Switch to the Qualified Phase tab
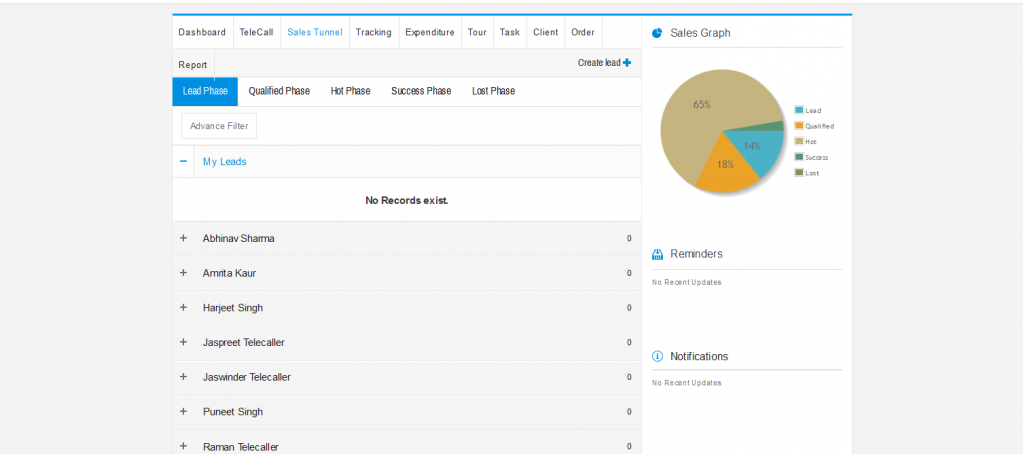Viewport: 1023px width, 454px height. tap(279, 91)
